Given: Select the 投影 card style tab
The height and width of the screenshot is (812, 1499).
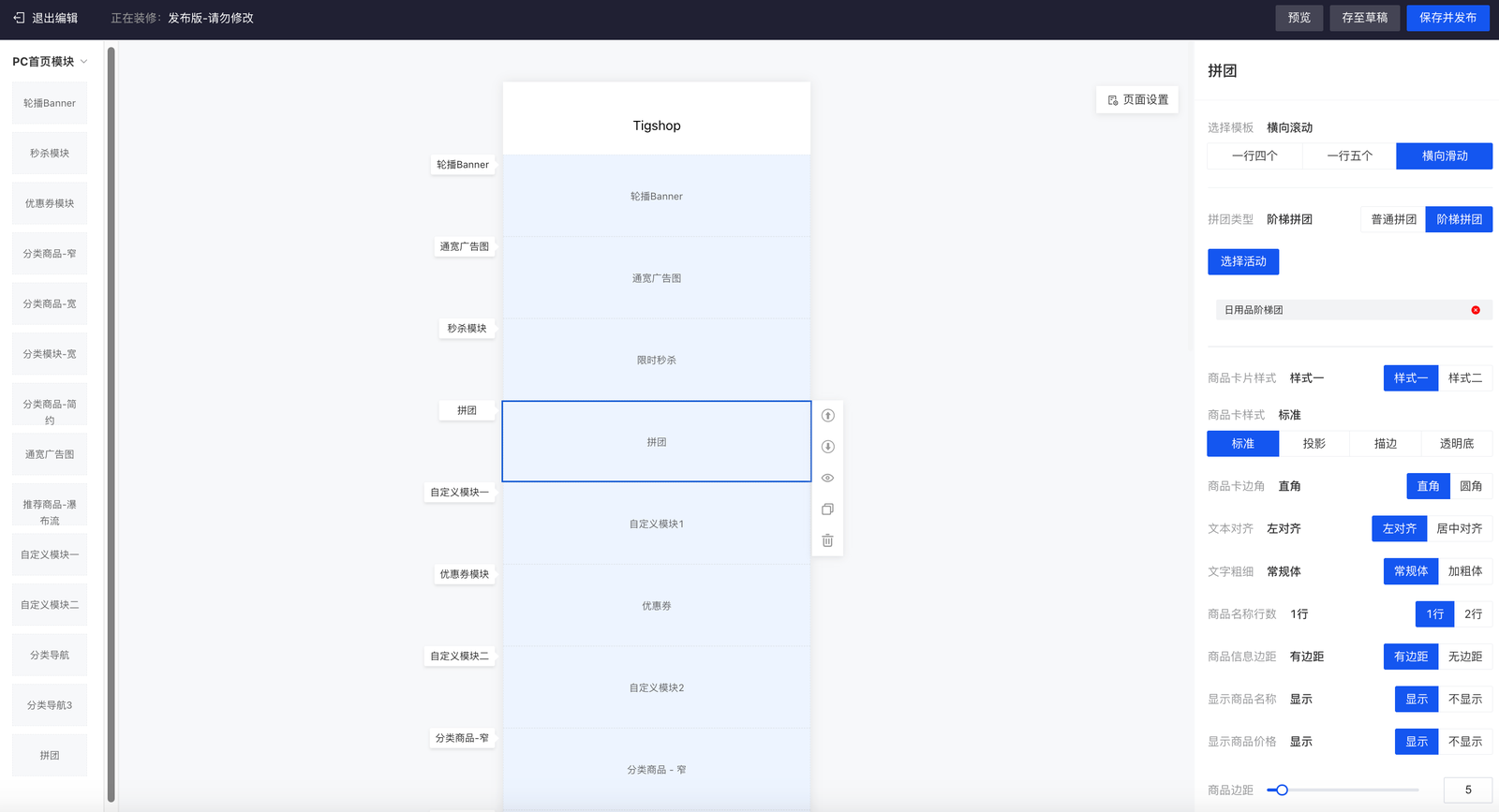Looking at the screenshot, I should pyautogui.click(x=1313, y=444).
